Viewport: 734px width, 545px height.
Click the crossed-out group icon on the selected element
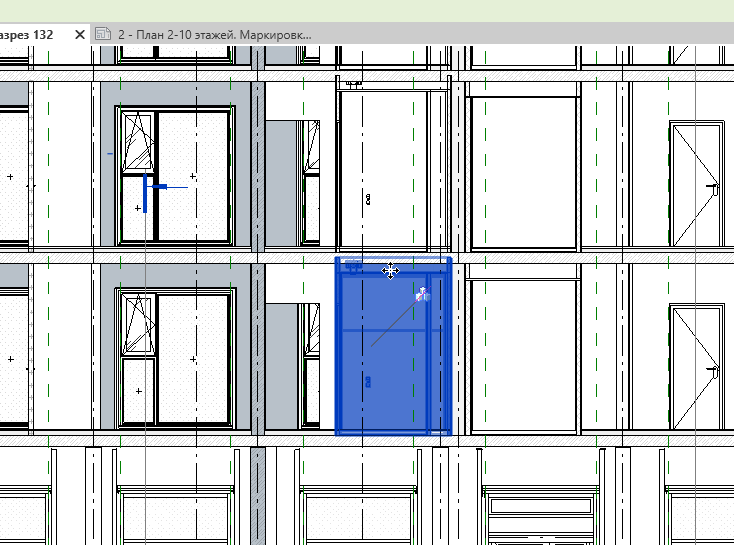(x=423, y=295)
